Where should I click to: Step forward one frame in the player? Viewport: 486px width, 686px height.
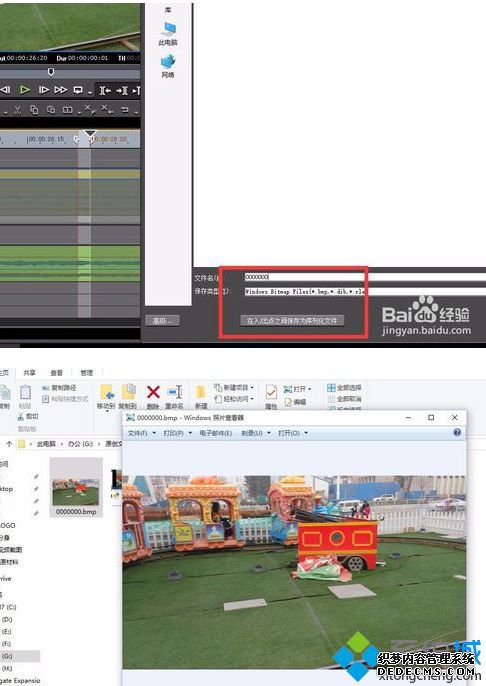click(x=43, y=90)
